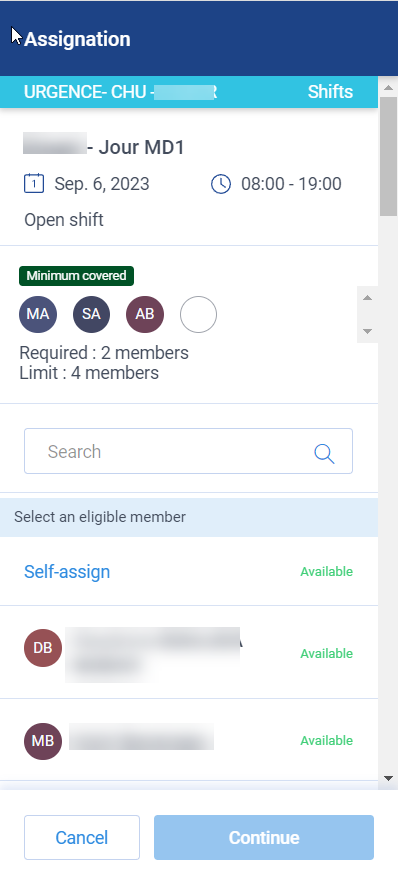Click the Continue button
The image size is (398, 884).
[x=264, y=837]
